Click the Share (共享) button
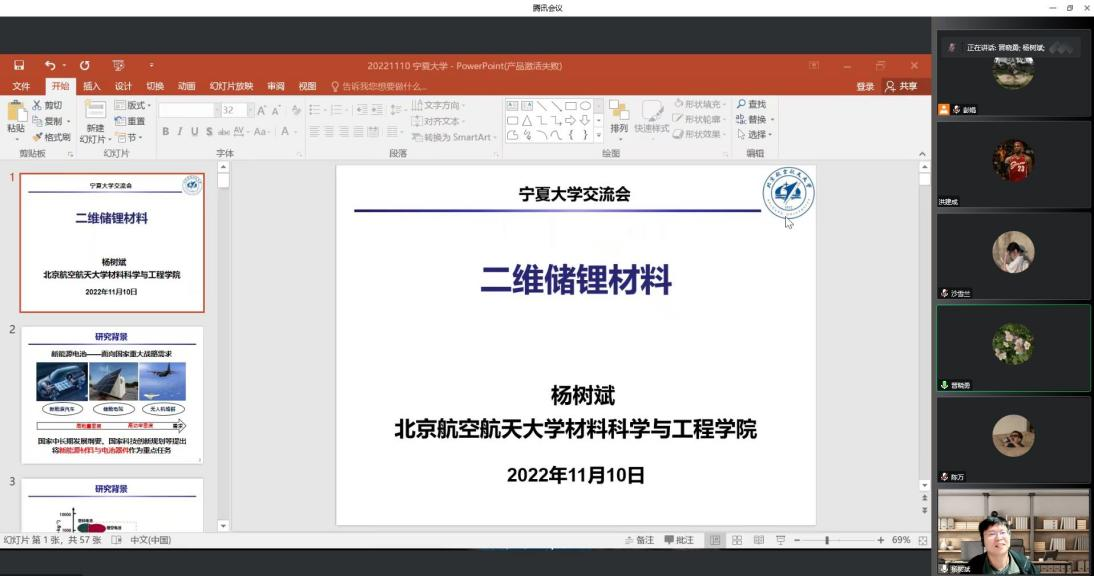This screenshot has height=576, width=1094. [x=901, y=86]
